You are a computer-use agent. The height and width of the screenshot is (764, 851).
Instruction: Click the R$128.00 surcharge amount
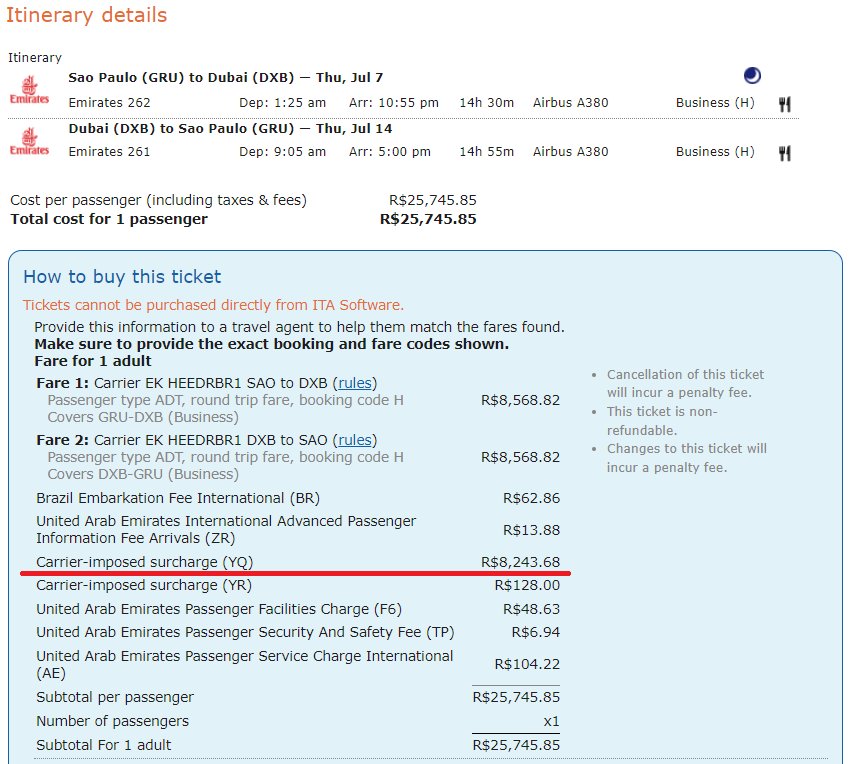click(x=527, y=585)
